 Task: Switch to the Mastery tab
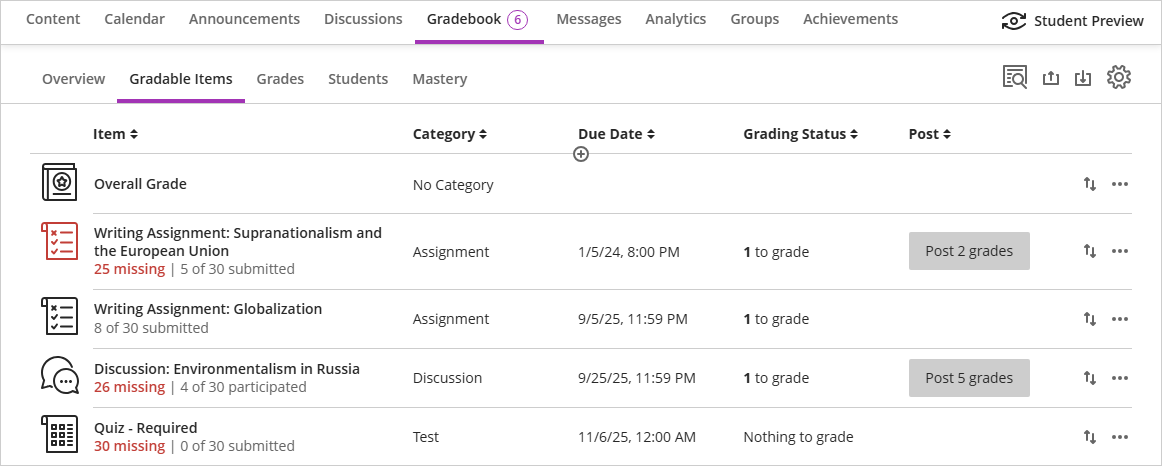[439, 79]
